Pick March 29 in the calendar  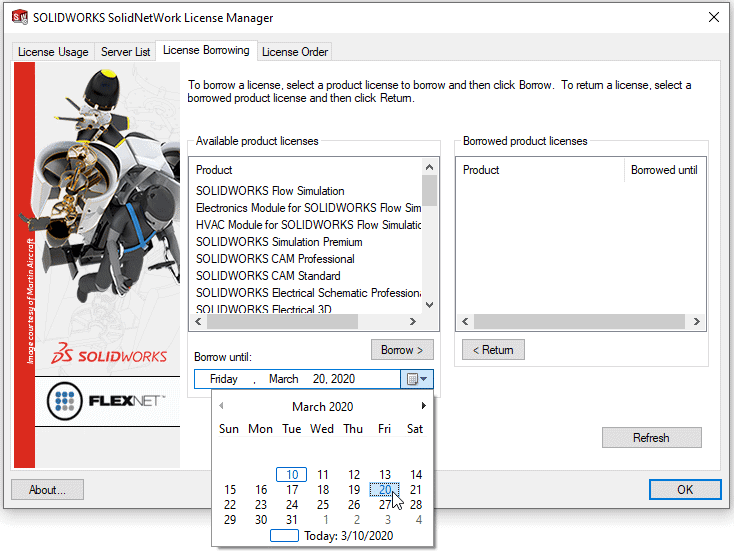click(230, 520)
